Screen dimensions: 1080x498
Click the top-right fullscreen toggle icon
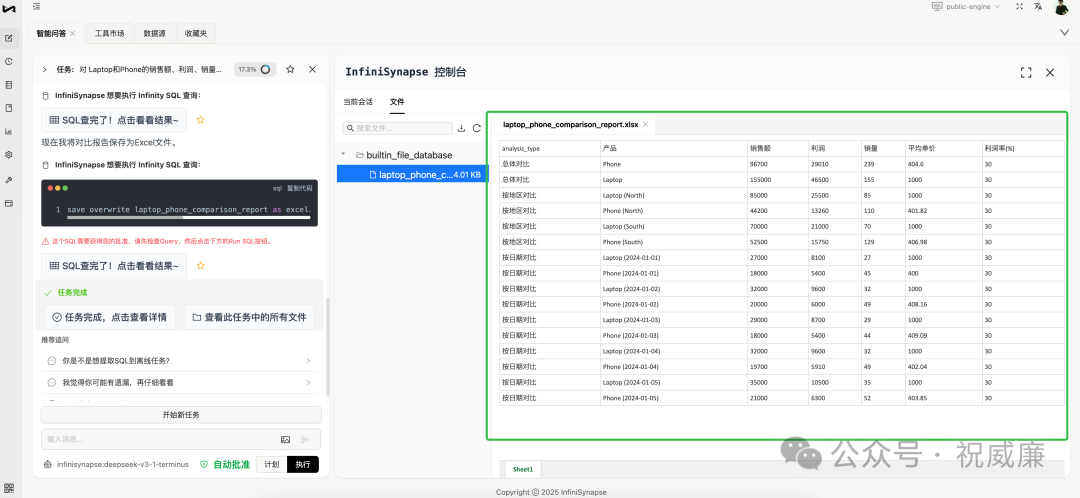tap(1019, 6)
